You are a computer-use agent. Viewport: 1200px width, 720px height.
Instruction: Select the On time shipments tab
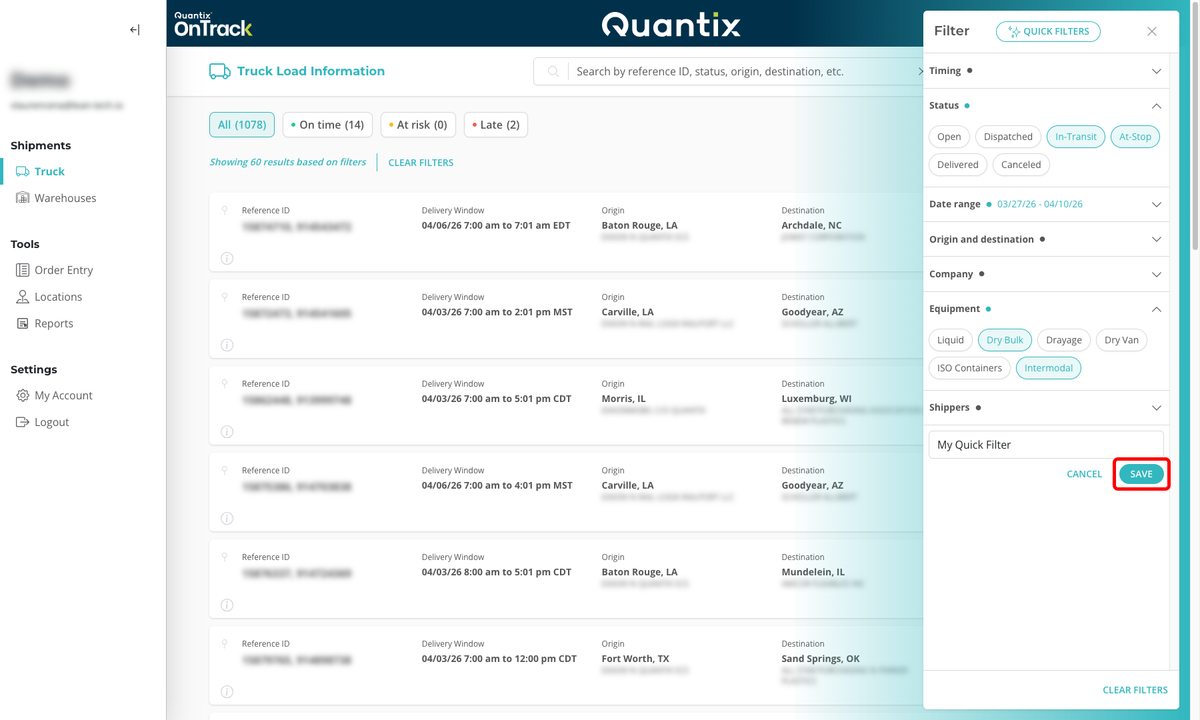tap(327, 124)
